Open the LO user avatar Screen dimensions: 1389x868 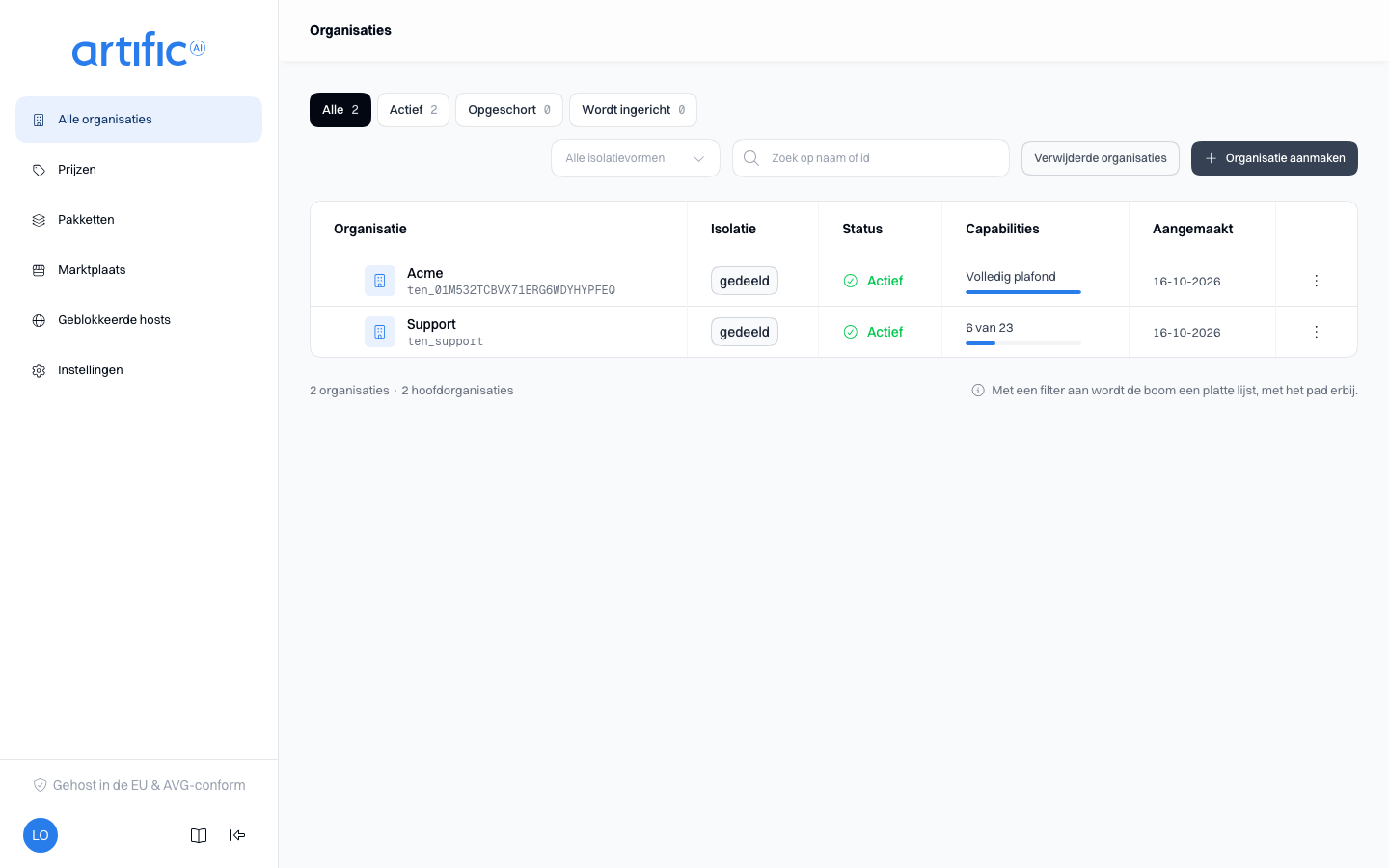pyautogui.click(x=41, y=835)
